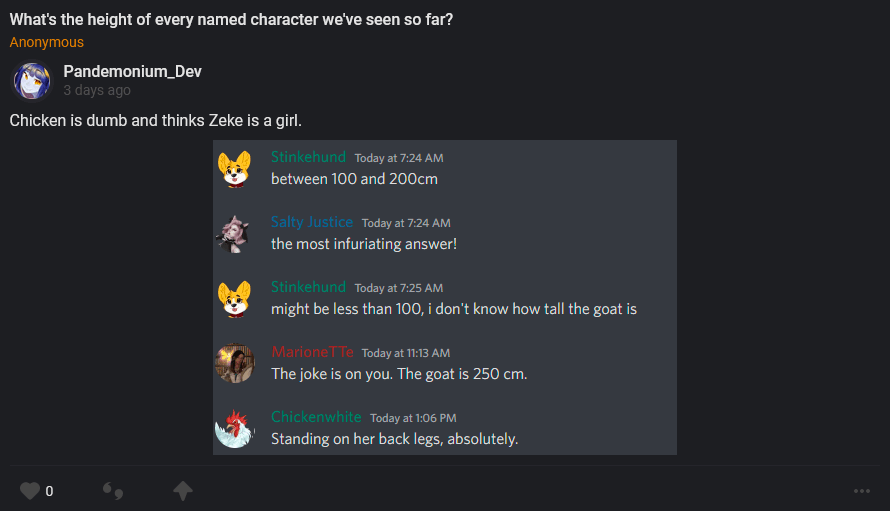Click Pandemonium_Dev's profile avatar
This screenshot has width=890, height=511.
pos(31,81)
